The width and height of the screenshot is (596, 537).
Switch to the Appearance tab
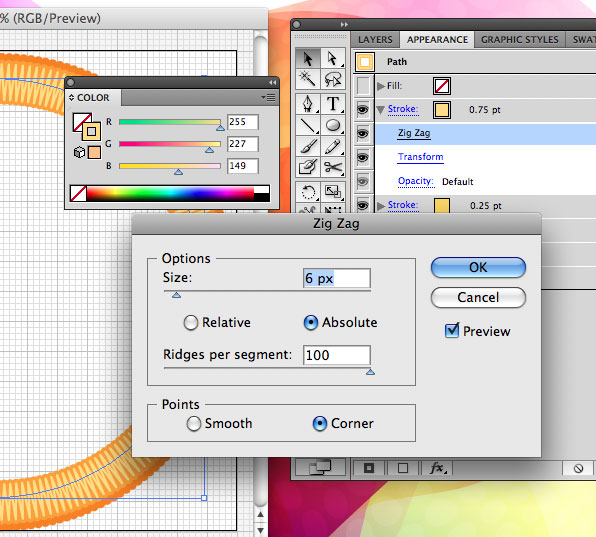click(x=437, y=40)
